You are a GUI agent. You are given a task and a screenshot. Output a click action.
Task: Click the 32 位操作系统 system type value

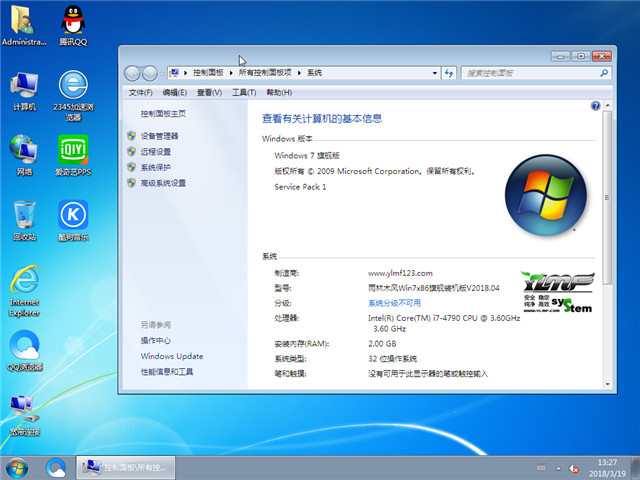(x=392, y=359)
